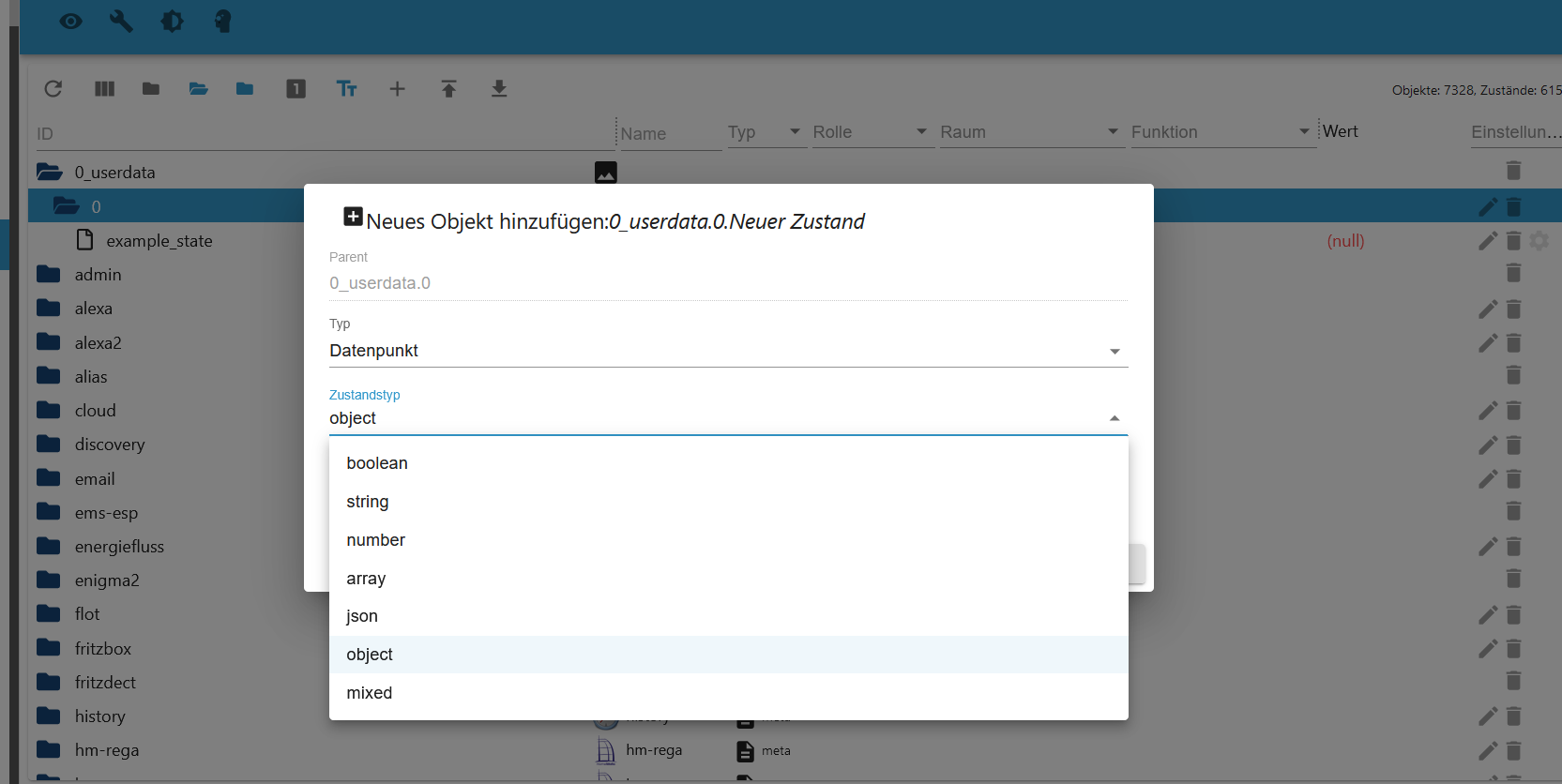Click the blue closed folder toolbar icon
This screenshot has width=1562, height=784.
click(245, 88)
